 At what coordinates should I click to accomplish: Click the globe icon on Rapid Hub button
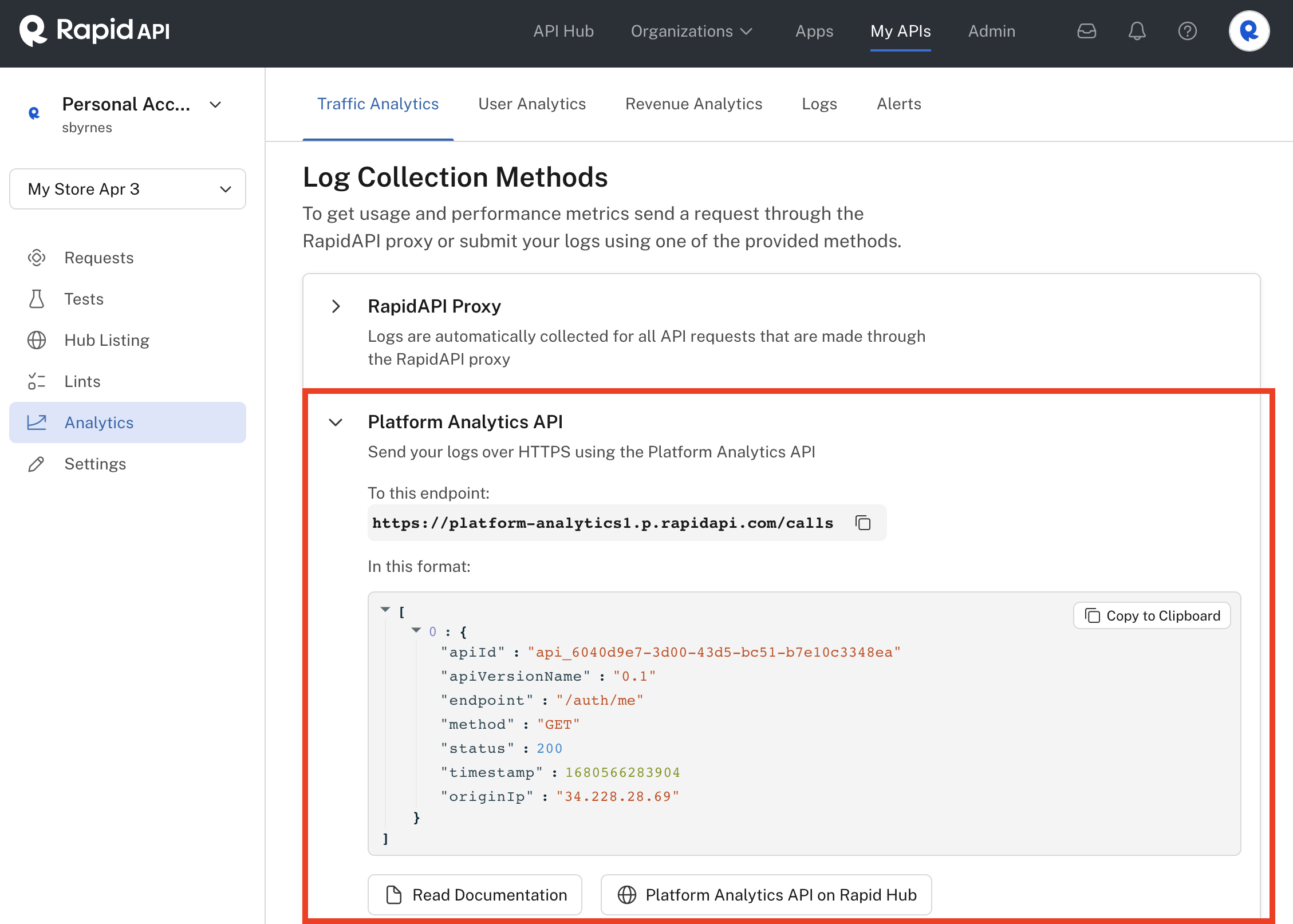coord(627,895)
